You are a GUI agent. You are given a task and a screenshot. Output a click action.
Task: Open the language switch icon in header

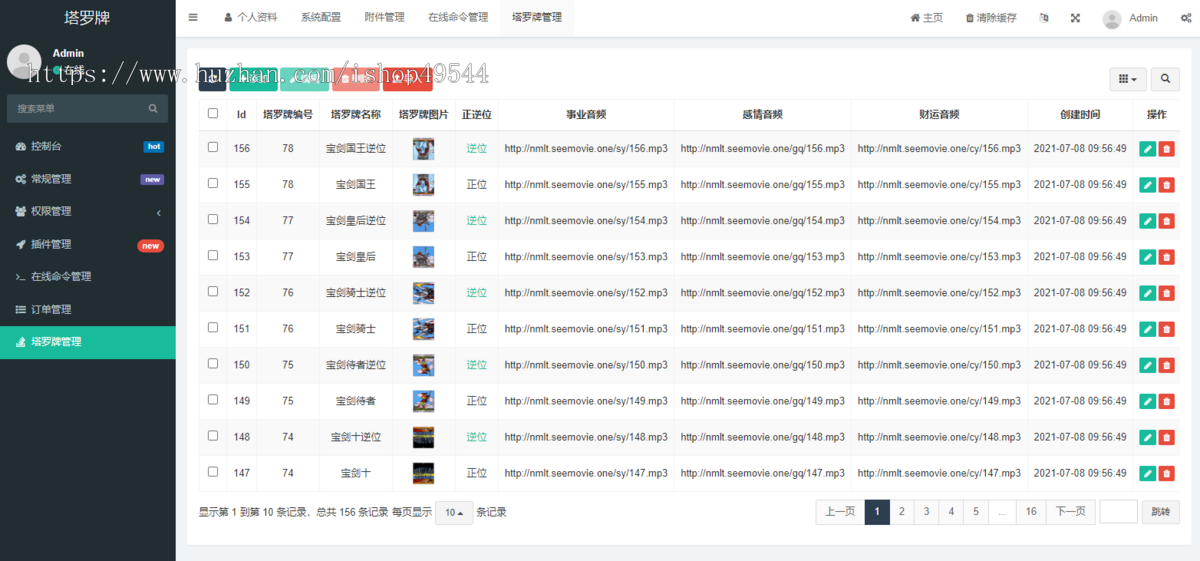coord(1044,18)
